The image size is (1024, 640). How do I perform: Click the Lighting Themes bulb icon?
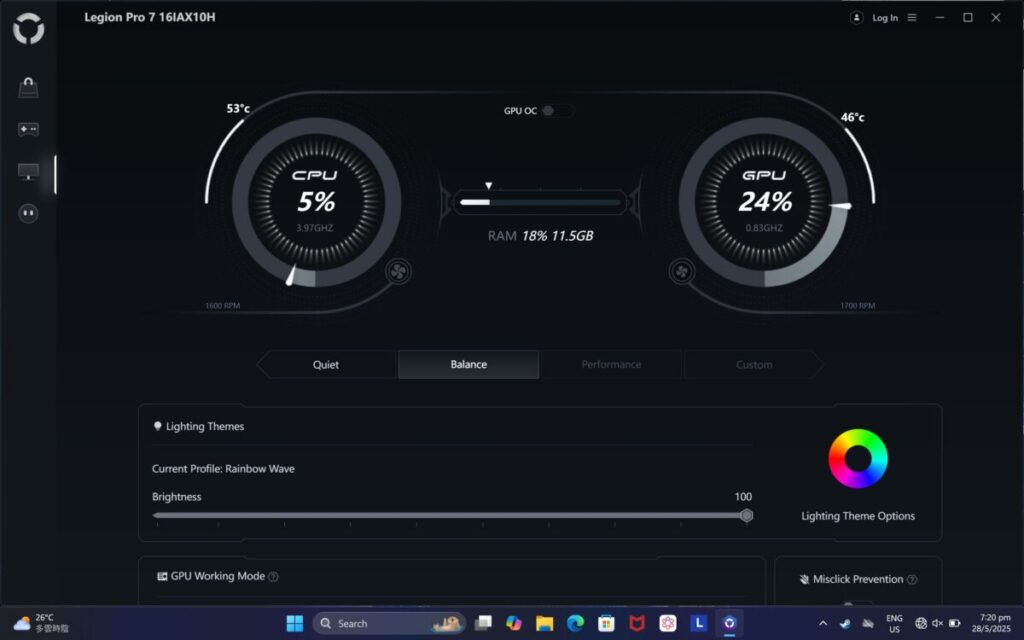[x=157, y=426]
